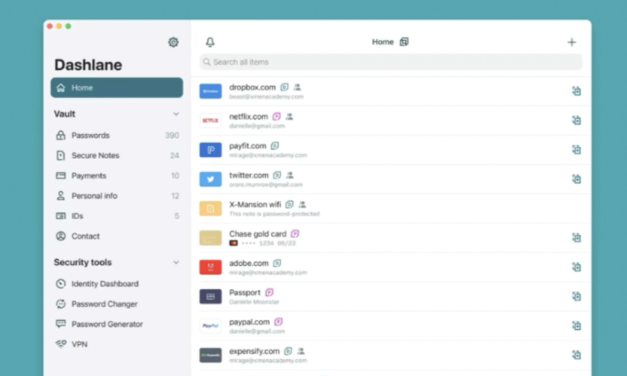The height and width of the screenshot is (376, 627).
Task: Click the PayPal logo thumbnail
Action: tap(211, 326)
